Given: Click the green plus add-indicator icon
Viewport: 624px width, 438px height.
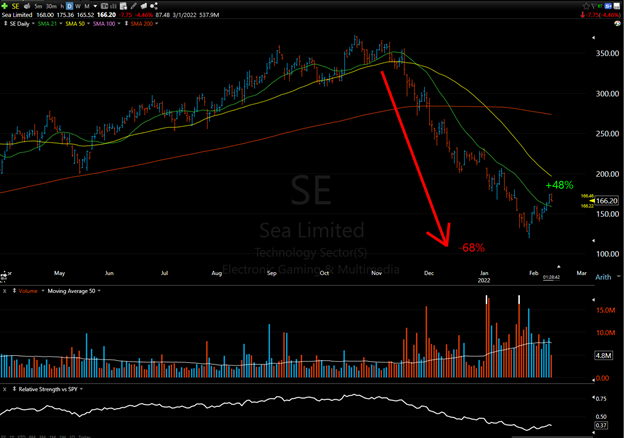Looking at the screenshot, I should [5, 6].
